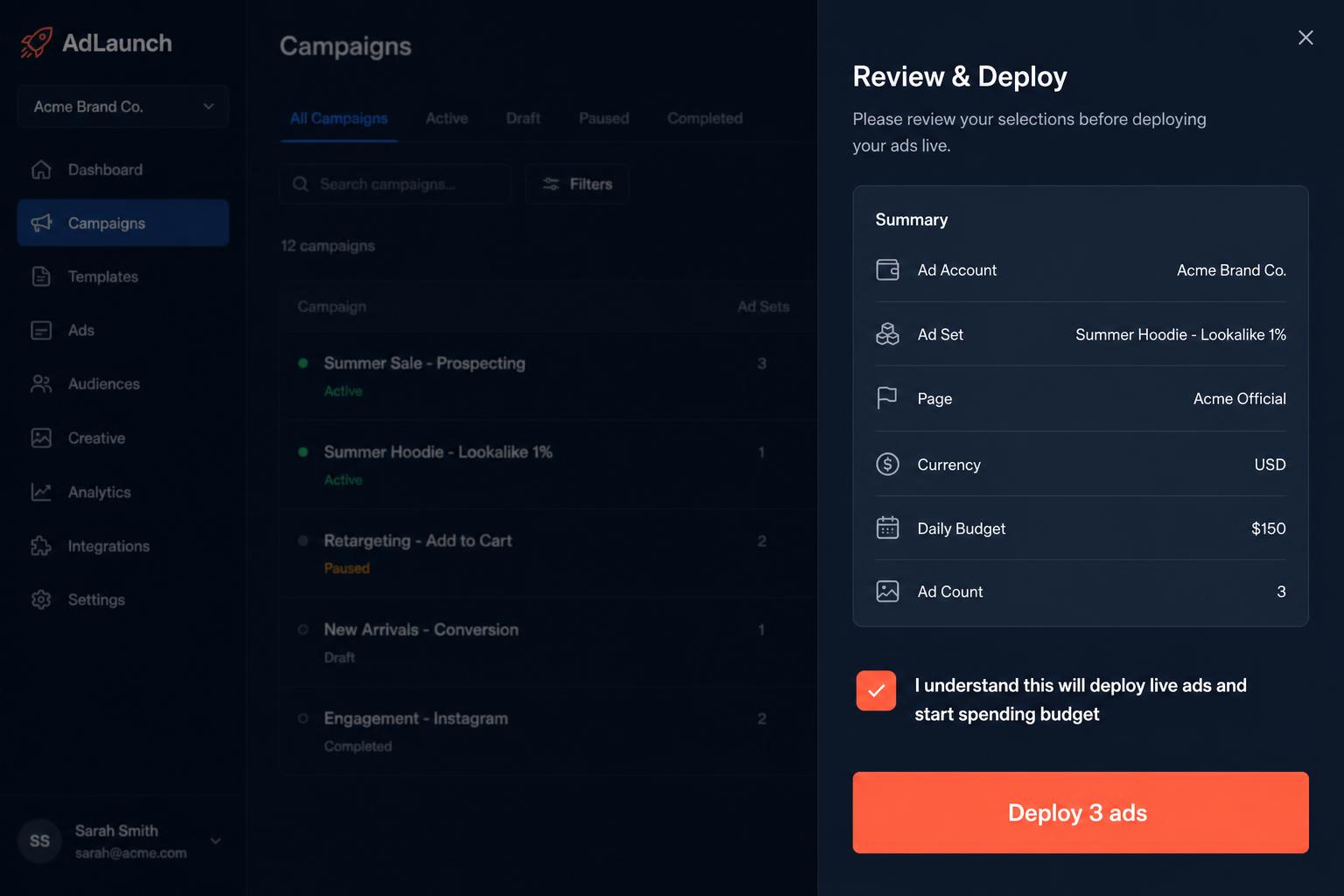
Task: Click the Creative image icon
Action: (x=41, y=437)
